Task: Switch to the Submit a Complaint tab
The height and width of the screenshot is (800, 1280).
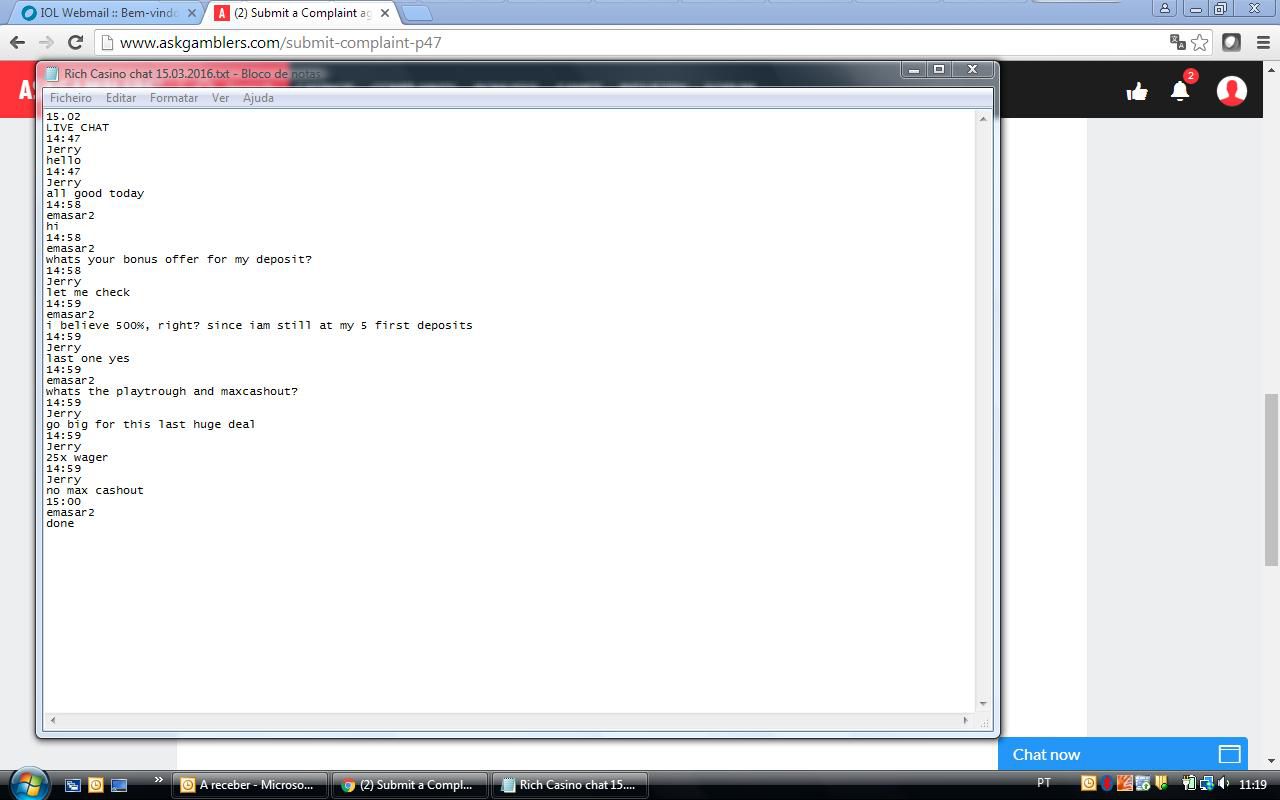Action: click(x=302, y=13)
